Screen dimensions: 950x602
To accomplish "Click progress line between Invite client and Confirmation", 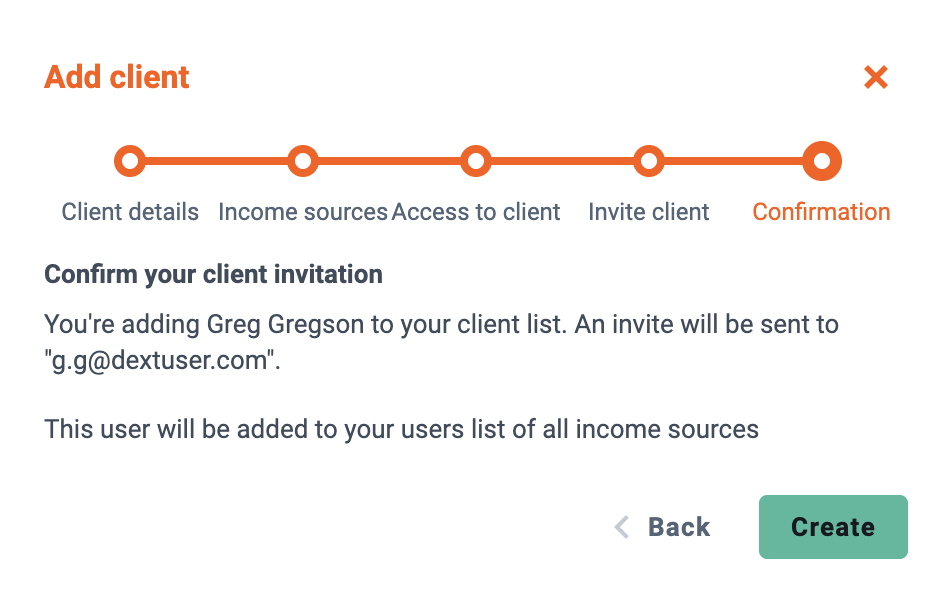I will pyautogui.click(x=734, y=161).
